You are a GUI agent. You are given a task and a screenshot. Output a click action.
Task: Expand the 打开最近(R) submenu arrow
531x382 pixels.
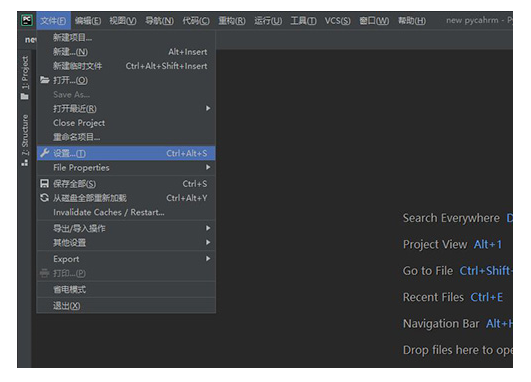(x=208, y=108)
